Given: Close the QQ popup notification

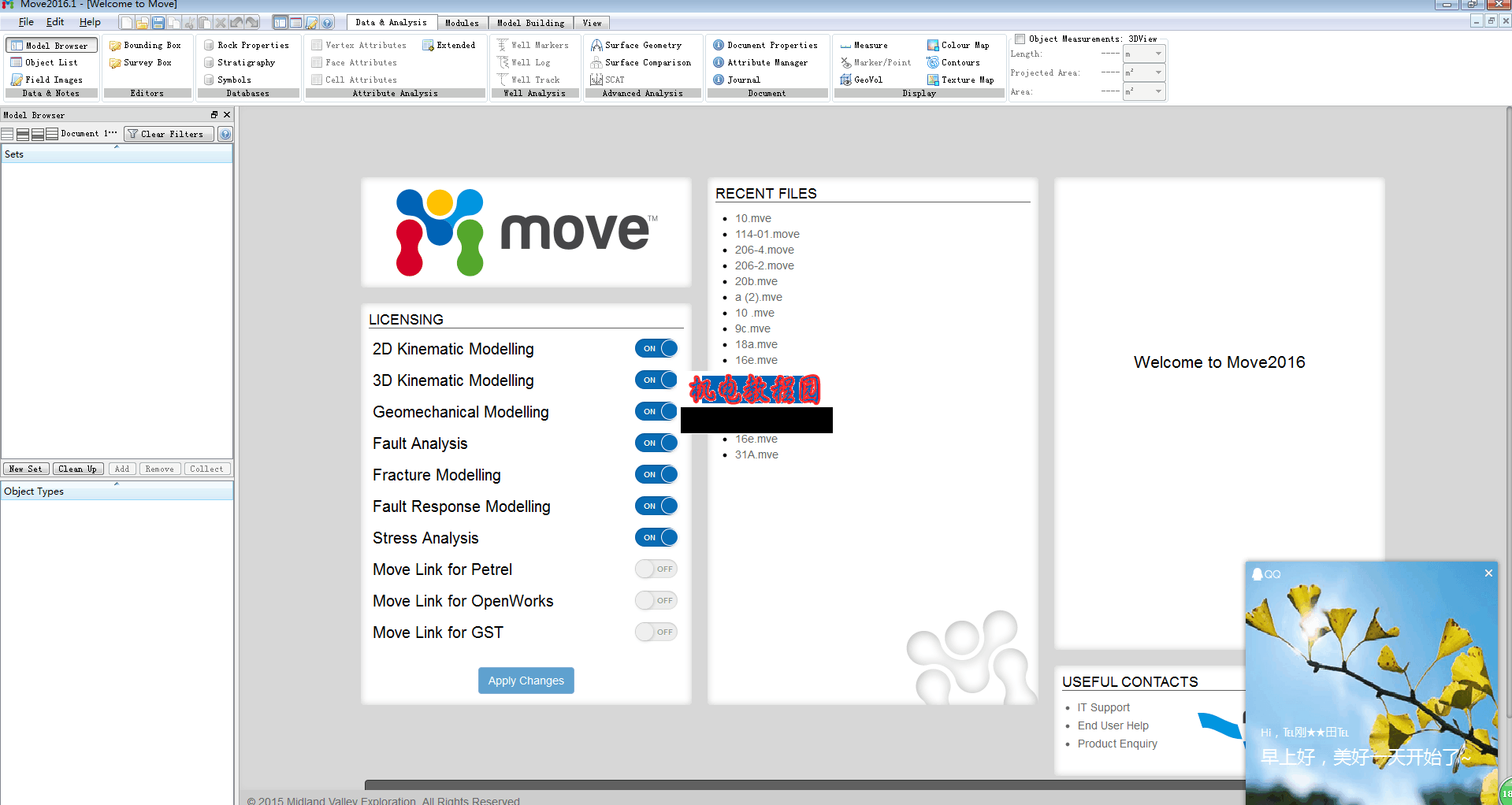Looking at the screenshot, I should click(1488, 573).
